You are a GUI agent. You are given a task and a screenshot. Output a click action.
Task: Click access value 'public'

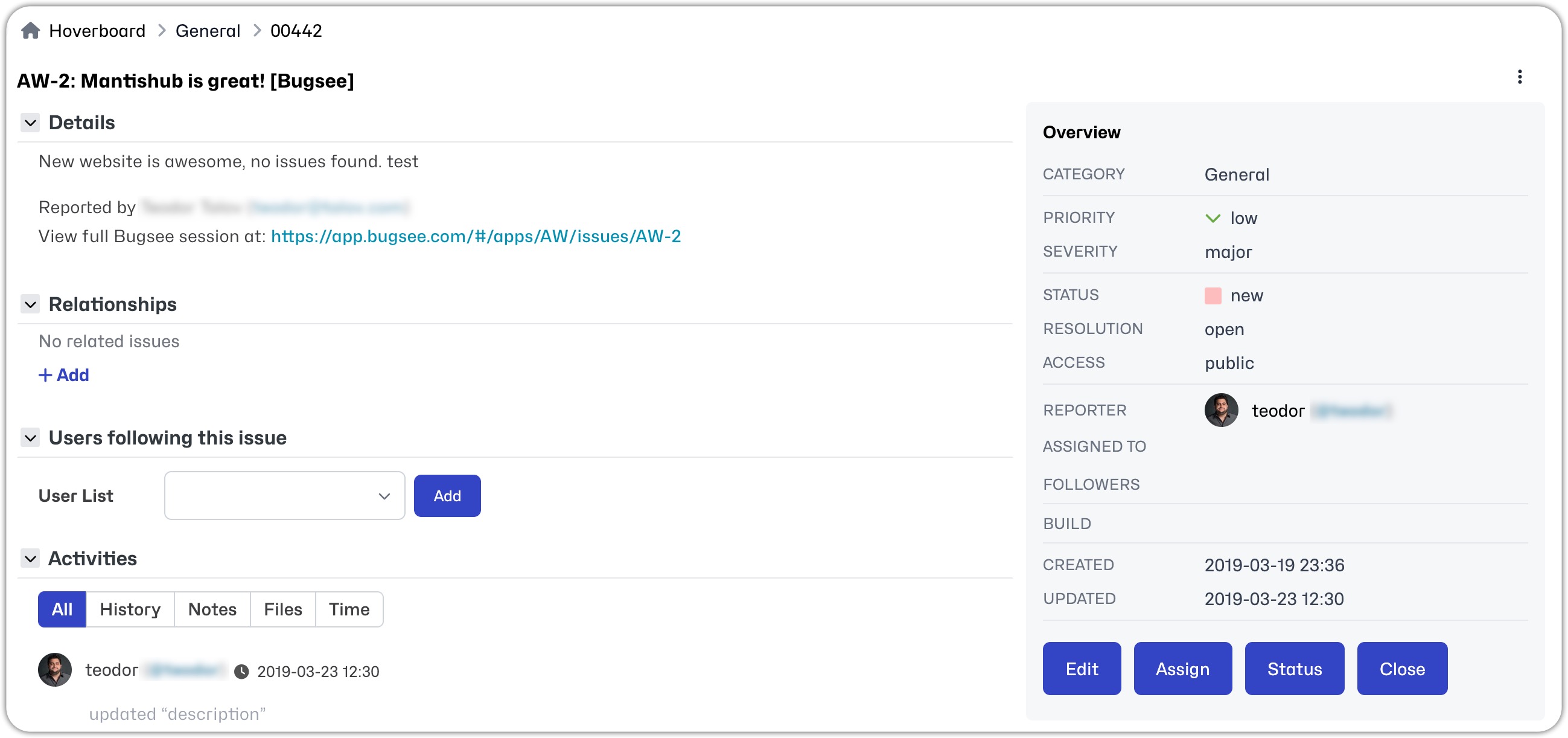tap(1229, 363)
